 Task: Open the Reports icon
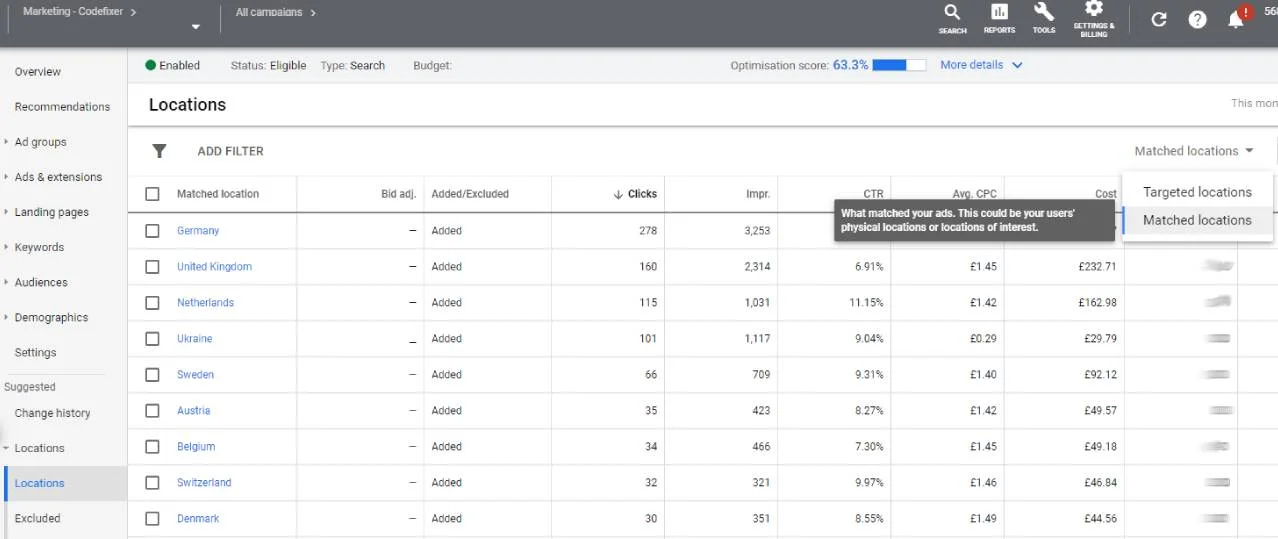tap(999, 16)
